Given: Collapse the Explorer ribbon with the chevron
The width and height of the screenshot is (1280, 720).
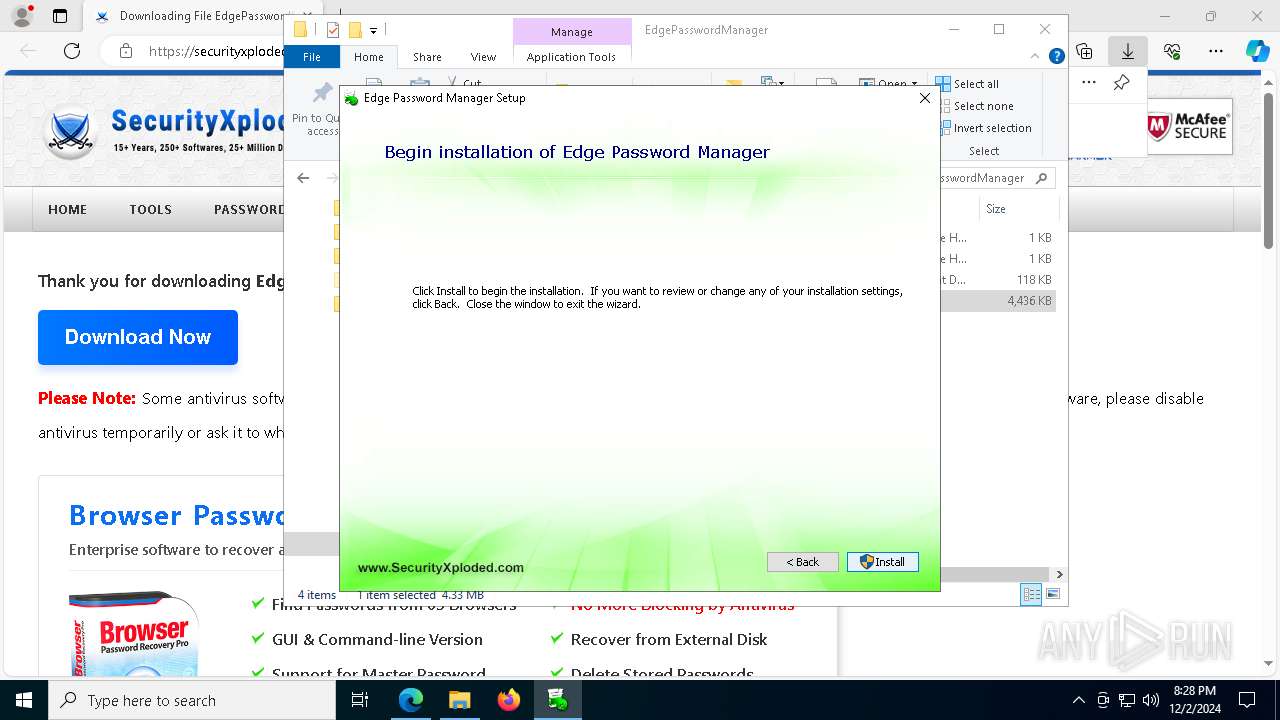Looking at the screenshot, I should [1036, 57].
